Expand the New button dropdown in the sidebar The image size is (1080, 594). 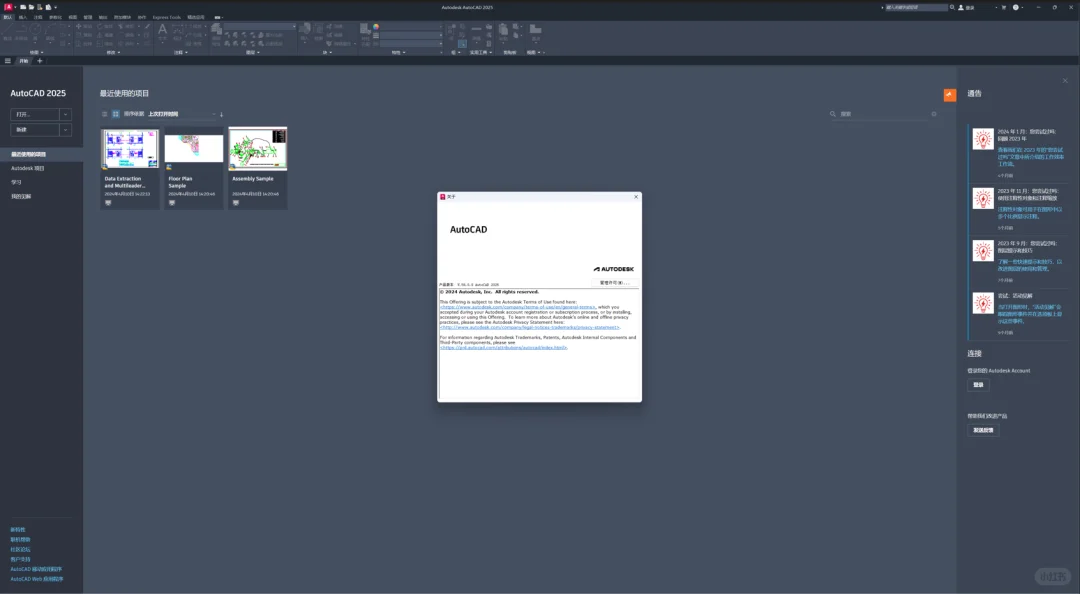pyautogui.click(x=67, y=128)
